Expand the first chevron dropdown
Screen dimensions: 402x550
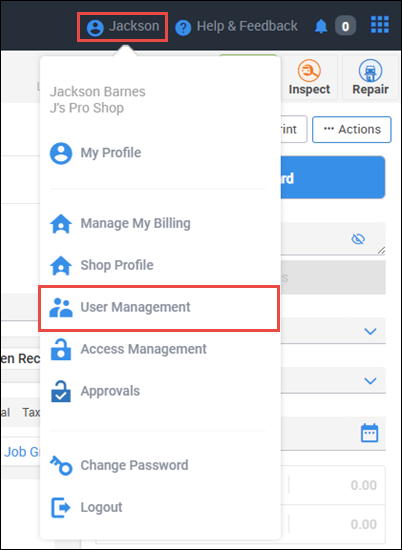point(370,331)
